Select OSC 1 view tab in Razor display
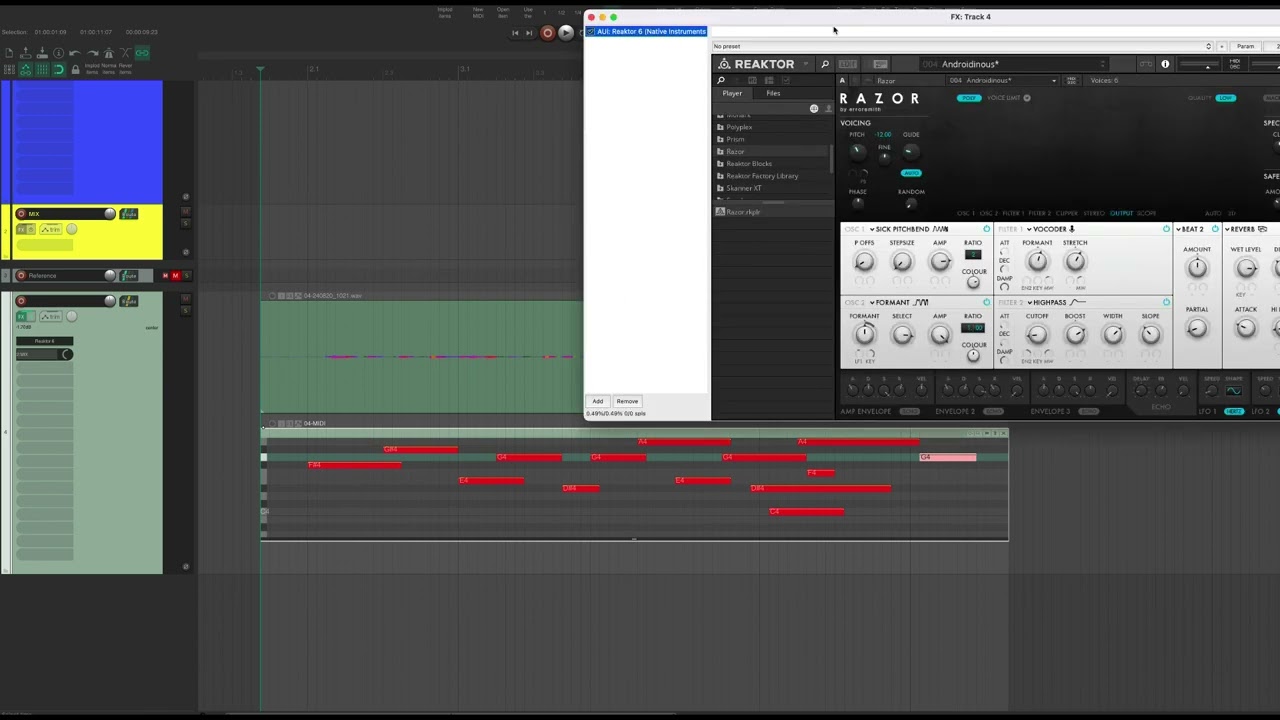This screenshot has width=1280, height=720. click(966, 213)
